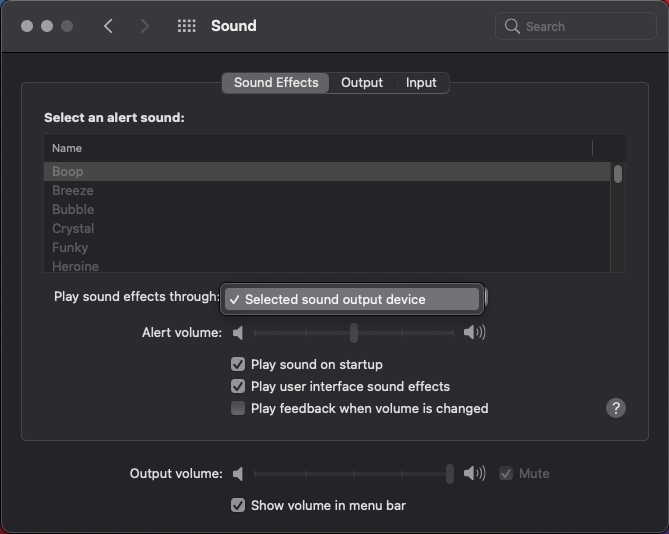Pick the Funky alert sound

coord(70,247)
